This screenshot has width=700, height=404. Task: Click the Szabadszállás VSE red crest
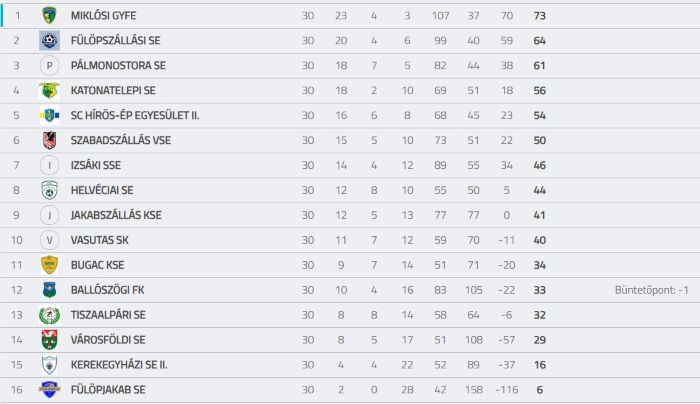coord(49,140)
